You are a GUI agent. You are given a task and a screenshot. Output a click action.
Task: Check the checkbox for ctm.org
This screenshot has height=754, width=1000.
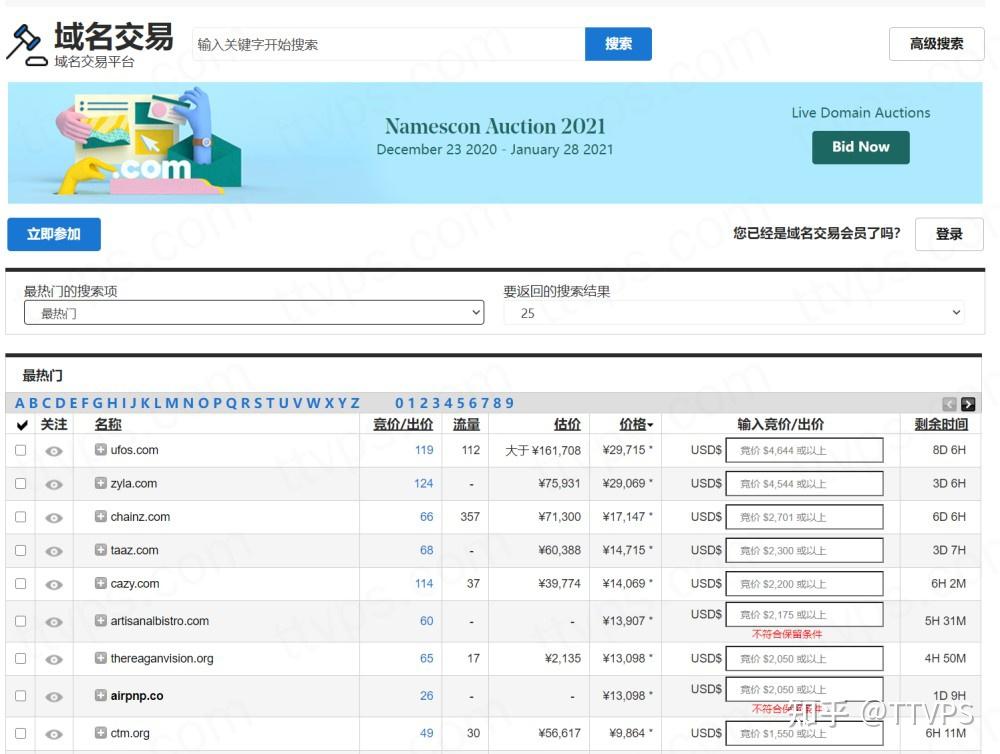(20, 734)
